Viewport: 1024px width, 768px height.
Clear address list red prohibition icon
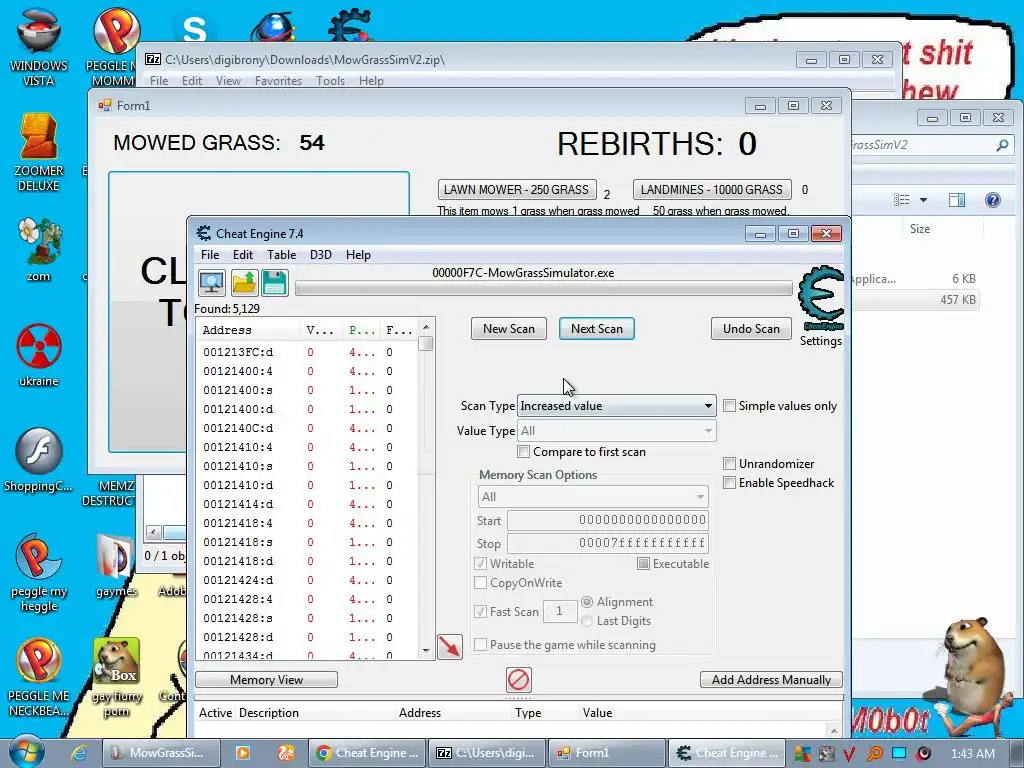point(519,680)
